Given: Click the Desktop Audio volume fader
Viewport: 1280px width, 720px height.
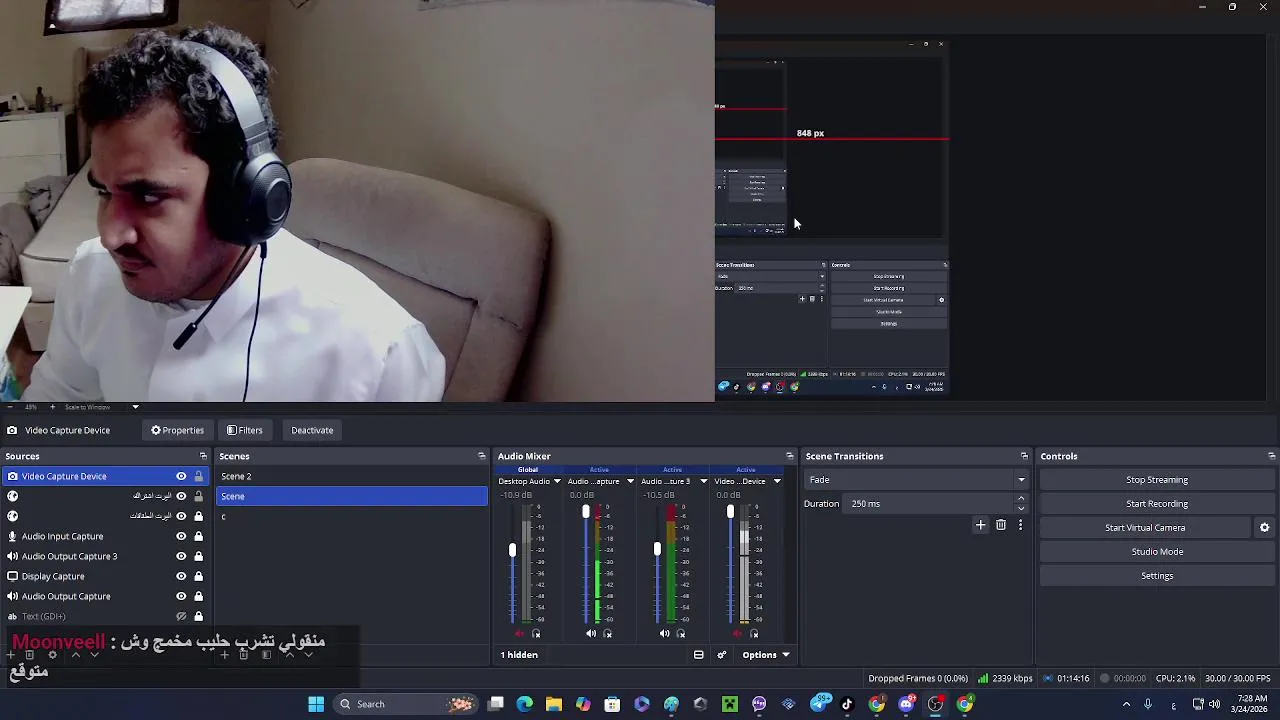Looking at the screenshot, I should [512, 550].
